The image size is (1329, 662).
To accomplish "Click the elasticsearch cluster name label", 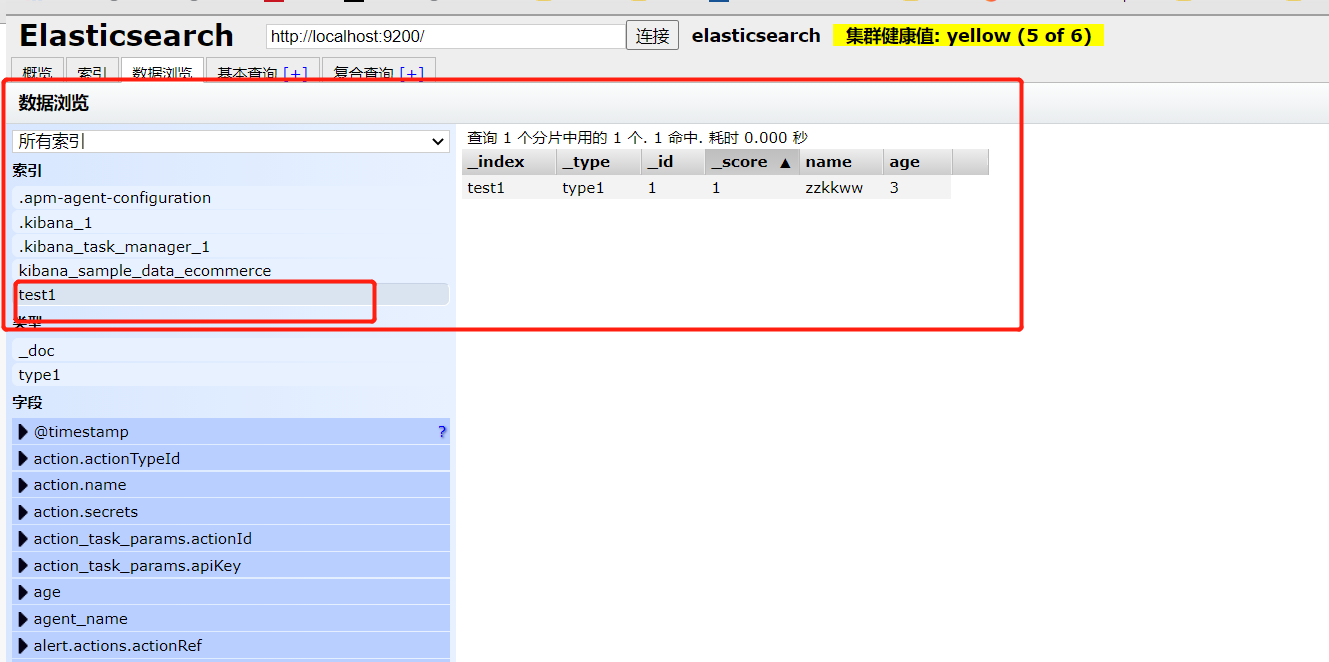I will click(756, 36).
